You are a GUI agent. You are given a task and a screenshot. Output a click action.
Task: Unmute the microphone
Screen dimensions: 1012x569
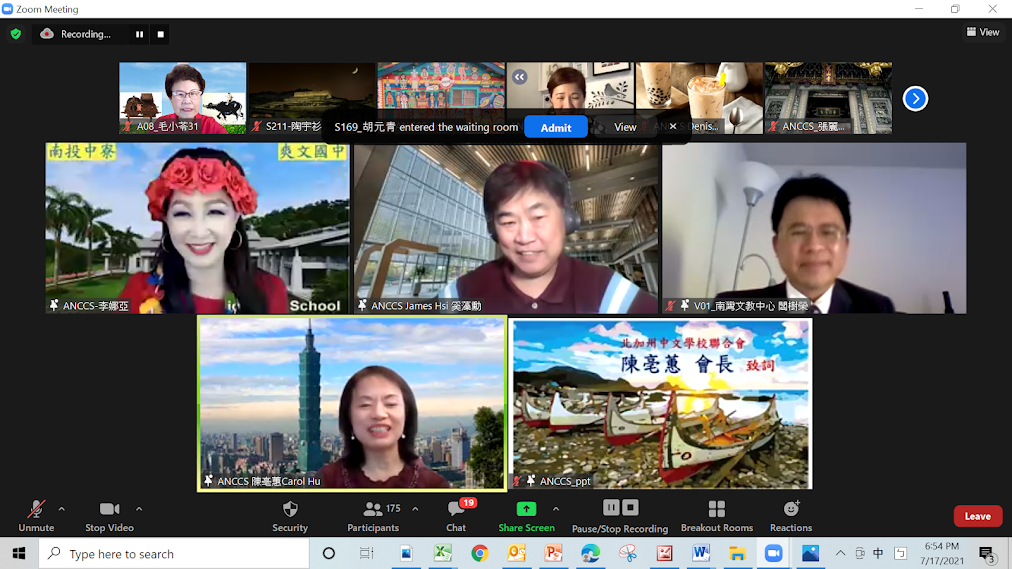36,515
